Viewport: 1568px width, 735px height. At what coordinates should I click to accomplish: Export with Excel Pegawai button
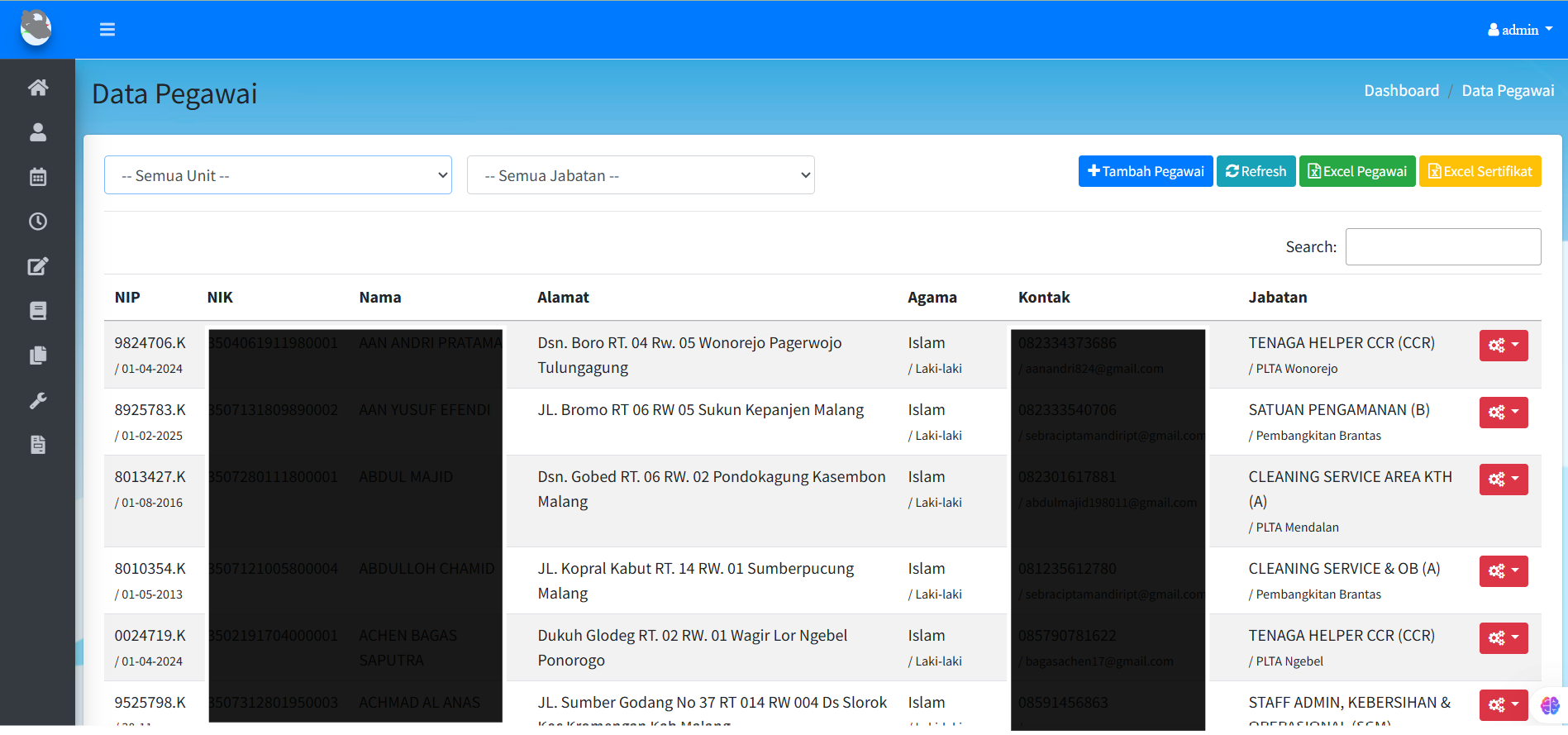1356,171
